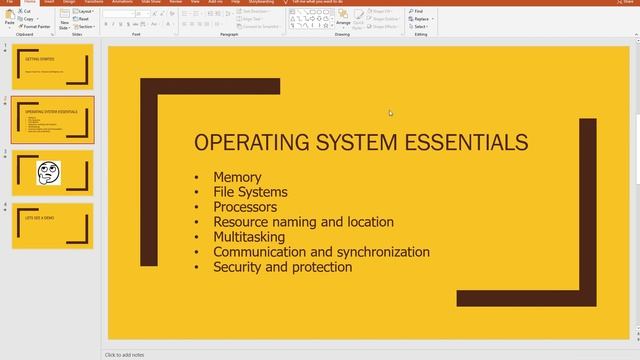Select the Getting Started slide thumbnail
The image size is (640, 360).
[x=53, y=67]
